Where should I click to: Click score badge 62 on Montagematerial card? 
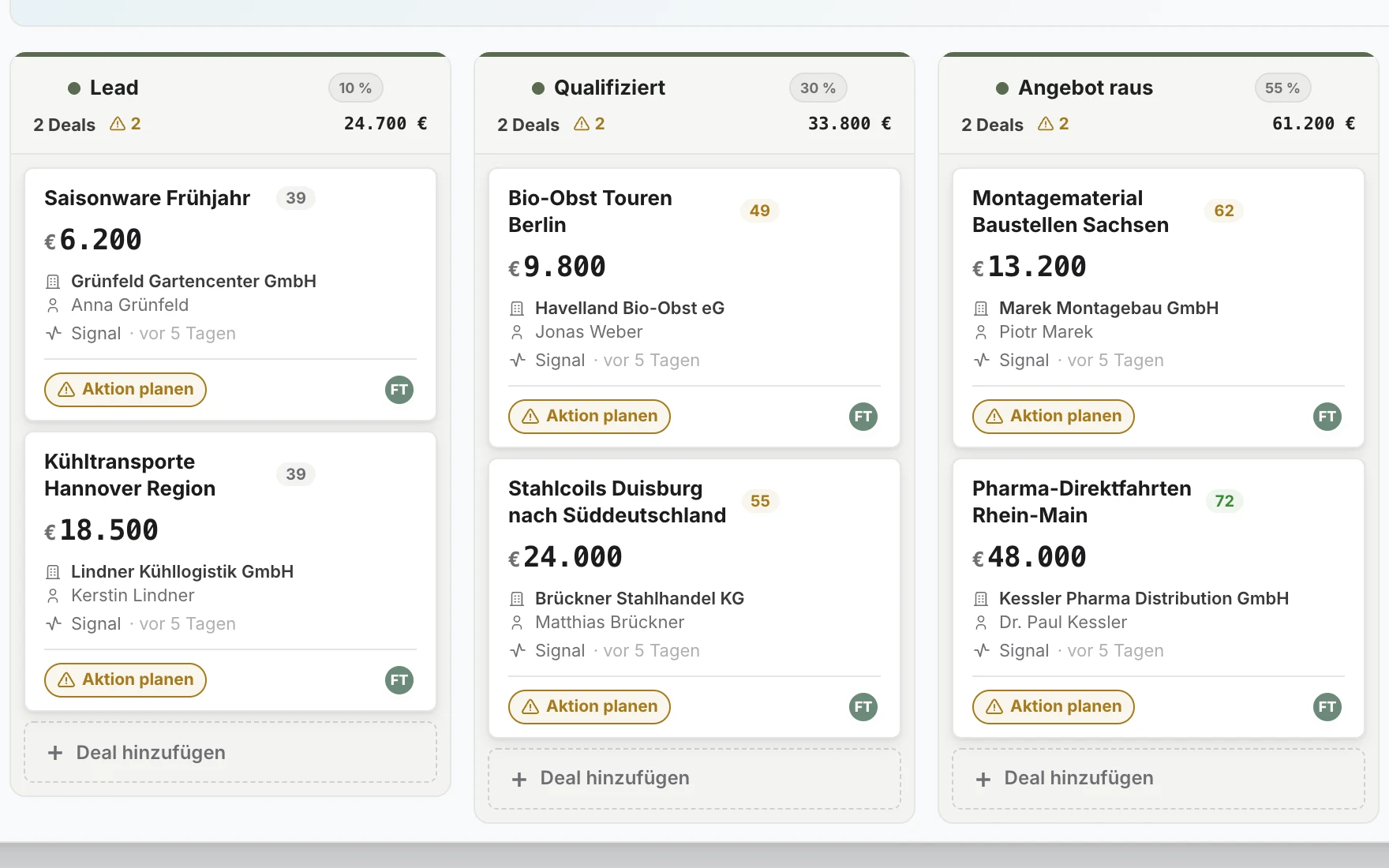[1224, 211]
